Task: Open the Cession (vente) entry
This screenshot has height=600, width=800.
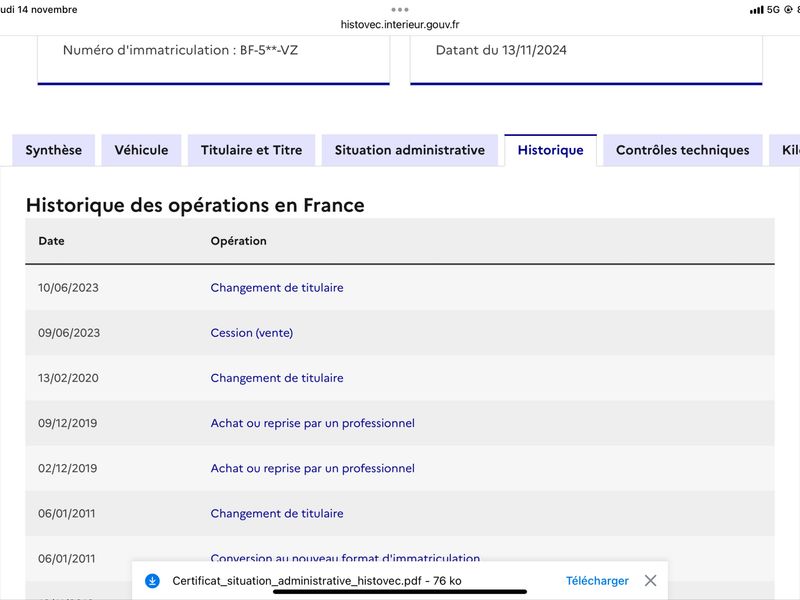Action: pyautogui.click(x=252, y=333)
